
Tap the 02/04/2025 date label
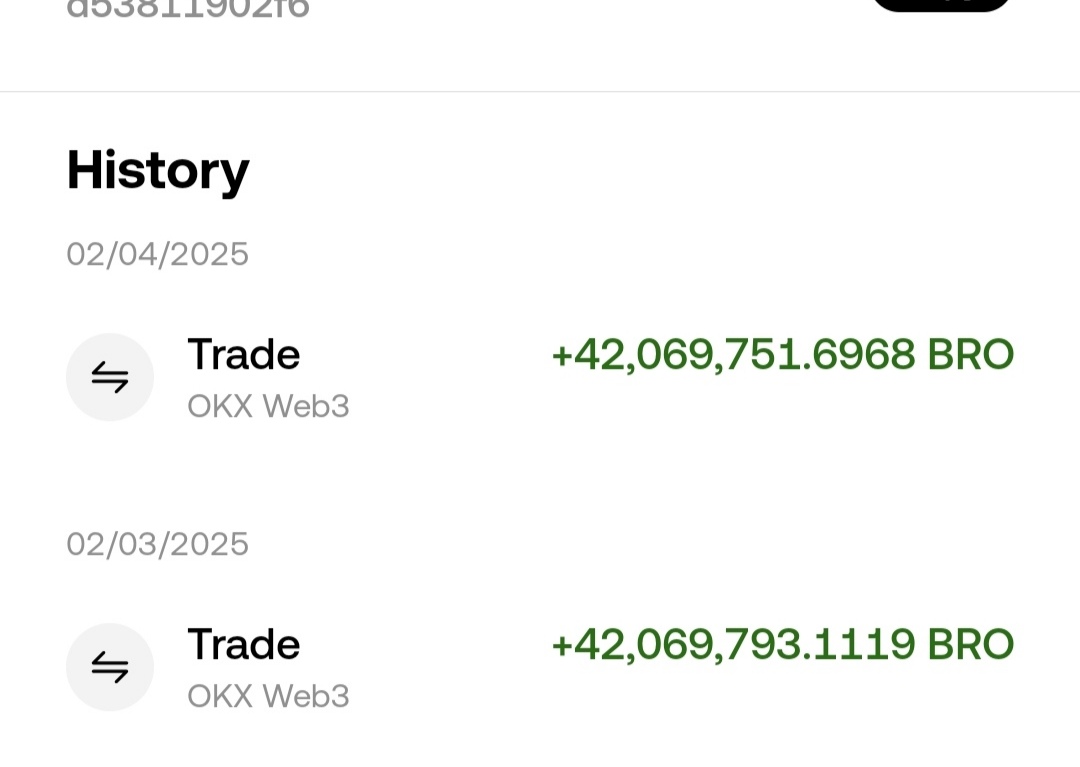click(157, 254)
